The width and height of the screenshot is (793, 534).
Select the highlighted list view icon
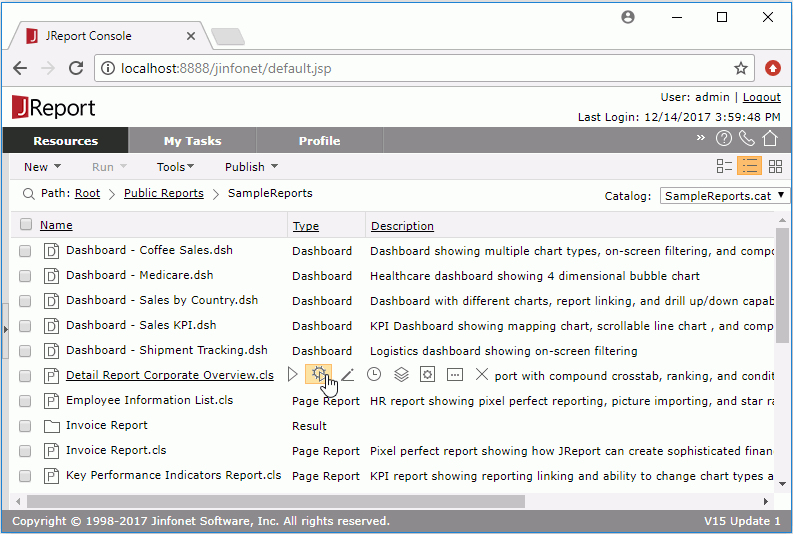point(750,166)
